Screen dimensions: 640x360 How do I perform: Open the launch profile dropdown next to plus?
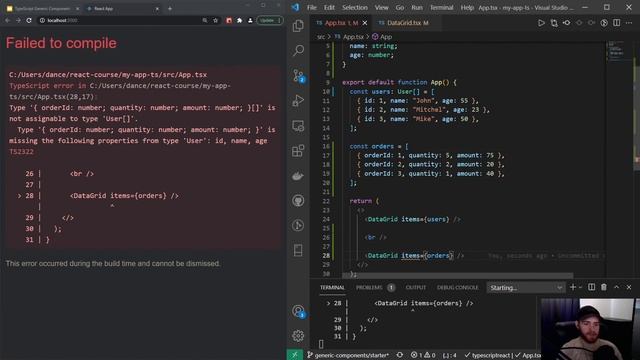coord(580,287)
